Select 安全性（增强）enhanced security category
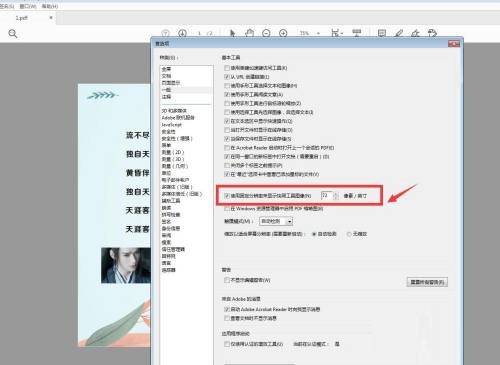The height and width of the screenshot is (365, 500). [x=177, y=138]
